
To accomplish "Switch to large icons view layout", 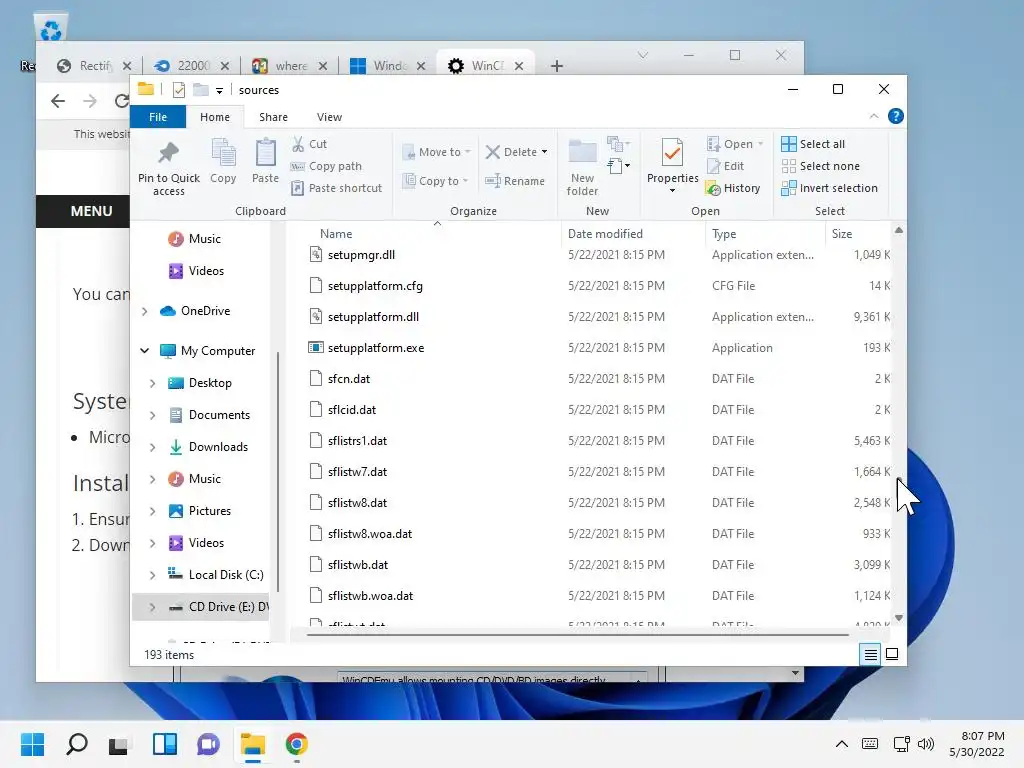I will coord(891,654).
